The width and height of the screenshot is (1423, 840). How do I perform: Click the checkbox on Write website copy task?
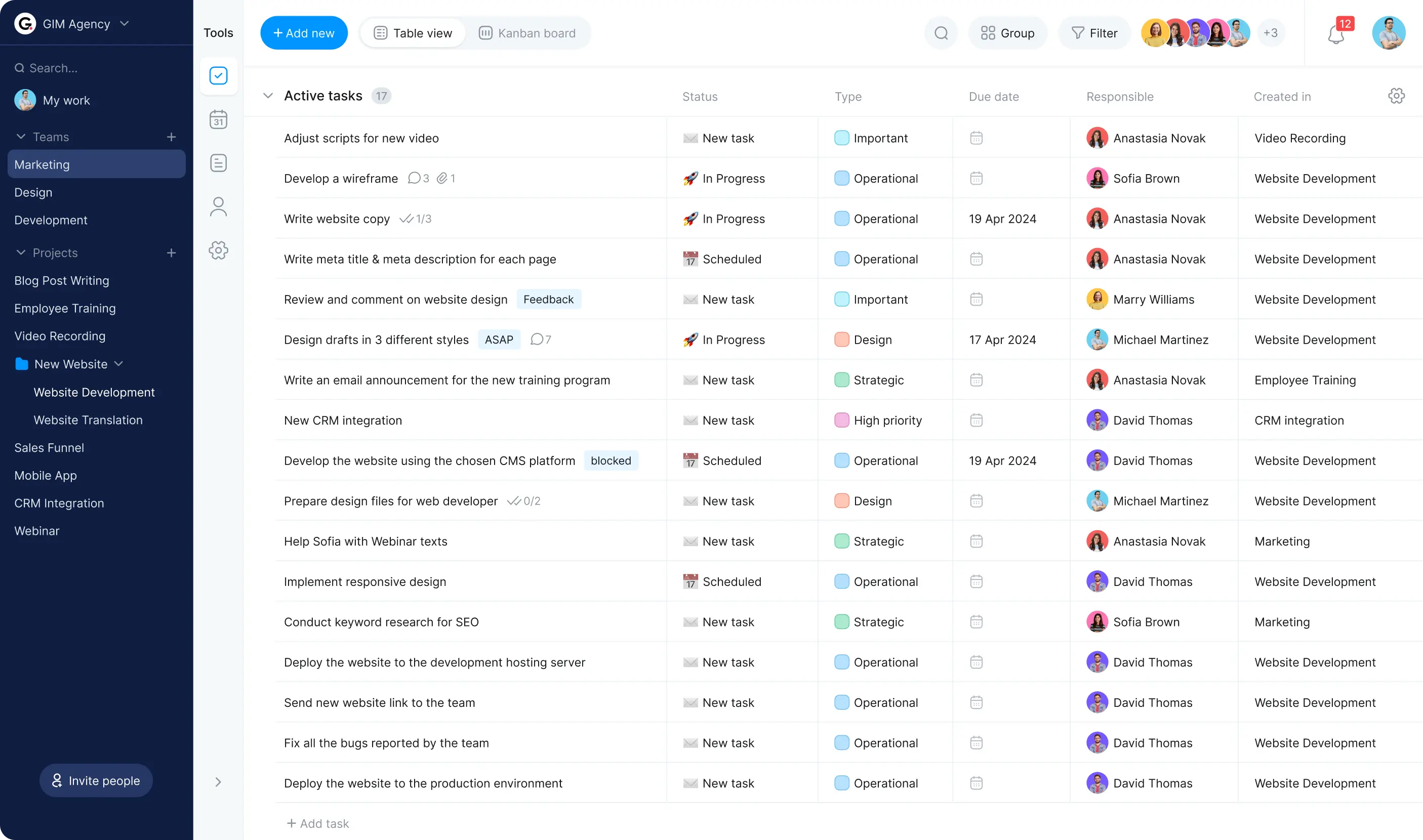tap(267, 218)
